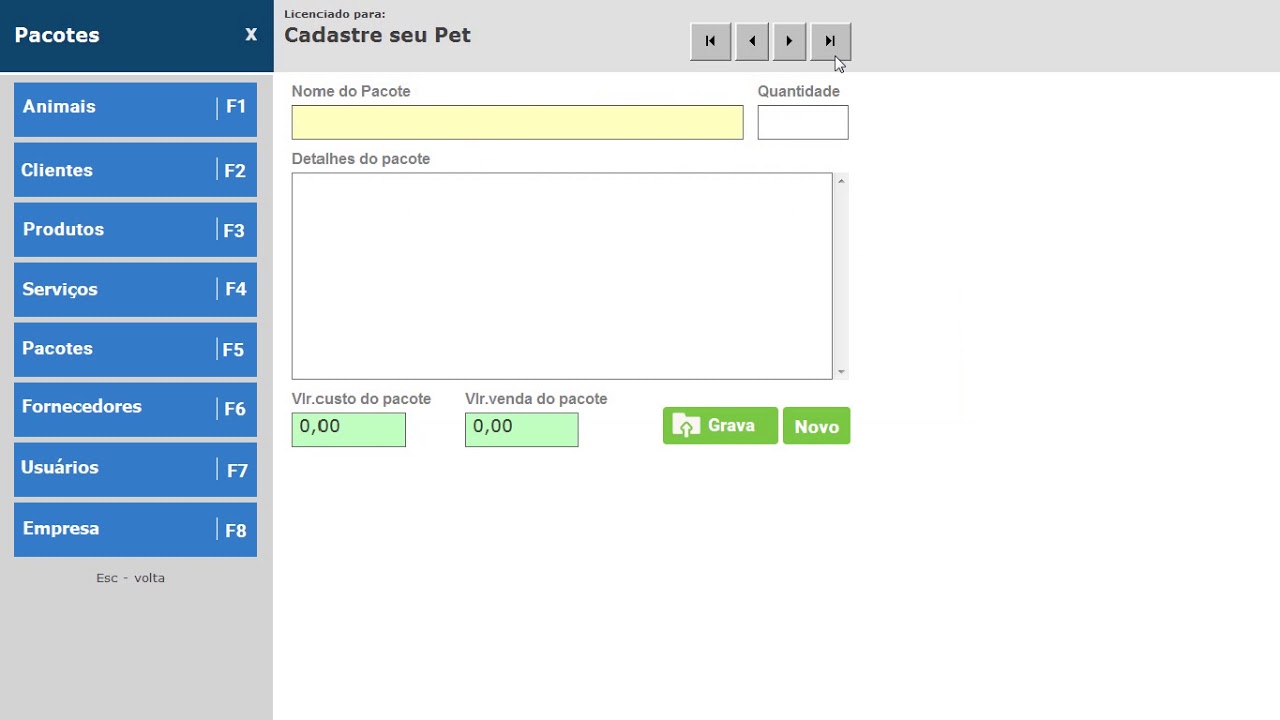This screenshot has height=720, width=1280.
Task: Go to the Serviços section
Action: [x=135, y=290]
